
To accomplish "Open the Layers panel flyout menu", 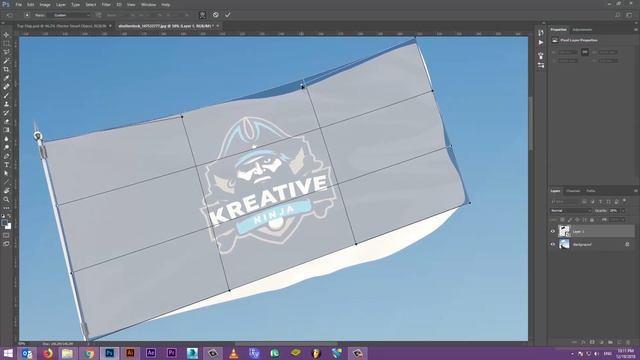I will (x=636, y=191).
